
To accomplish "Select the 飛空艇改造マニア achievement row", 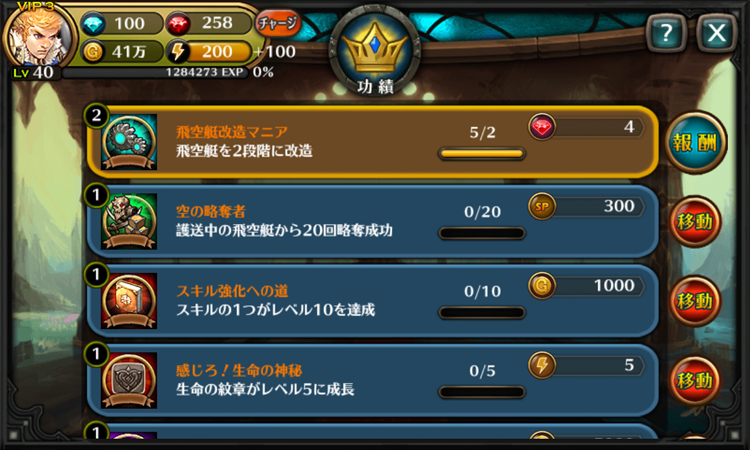I will point(372,142).
